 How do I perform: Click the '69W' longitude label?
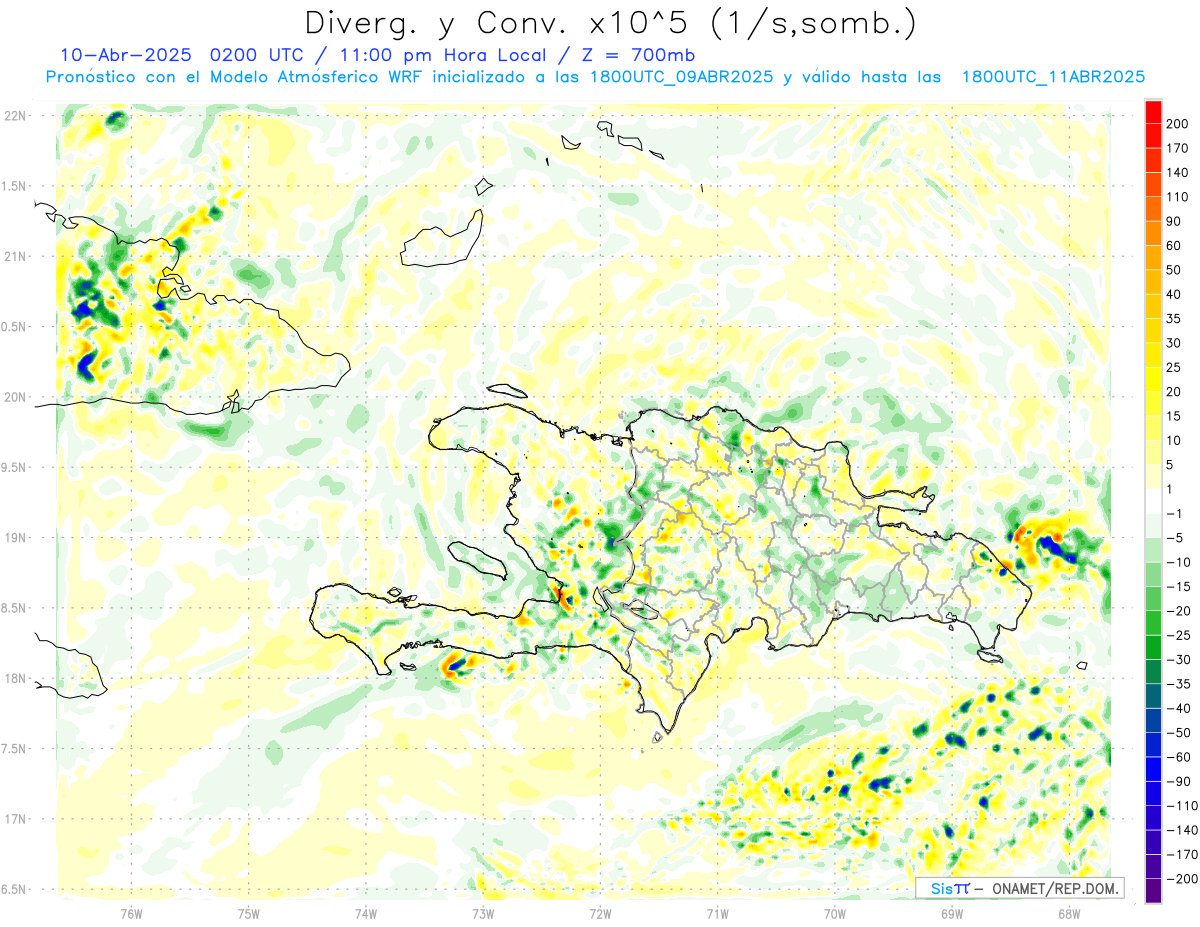tap(952, 912)
